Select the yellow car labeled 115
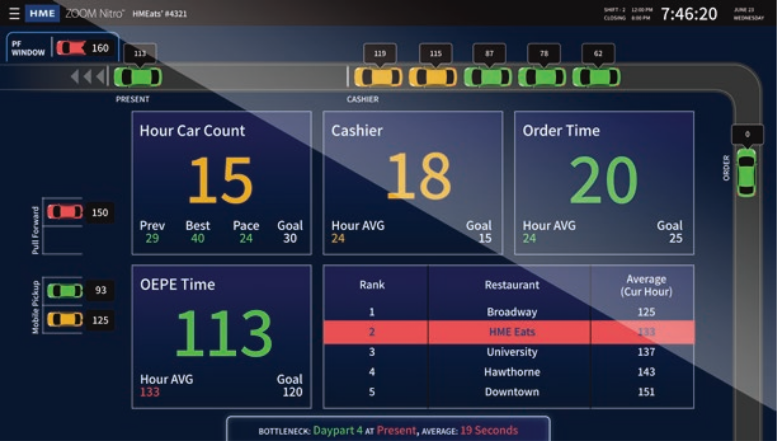 (433, 77)
